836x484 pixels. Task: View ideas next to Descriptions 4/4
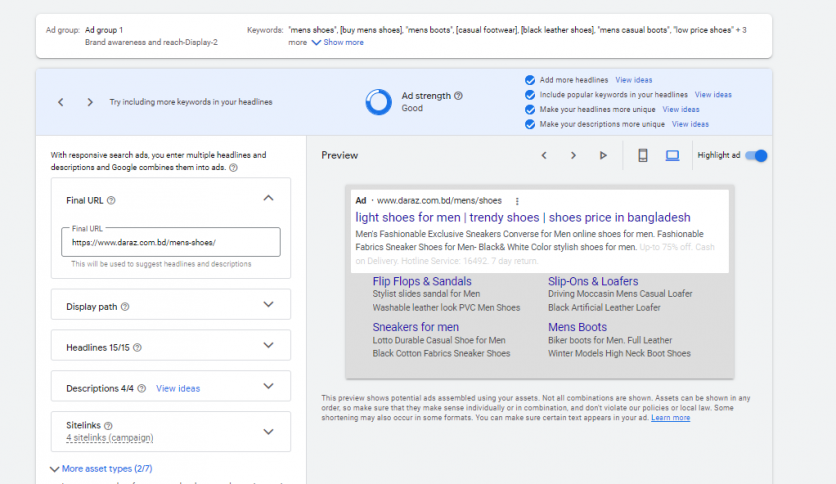coord(178,389)
